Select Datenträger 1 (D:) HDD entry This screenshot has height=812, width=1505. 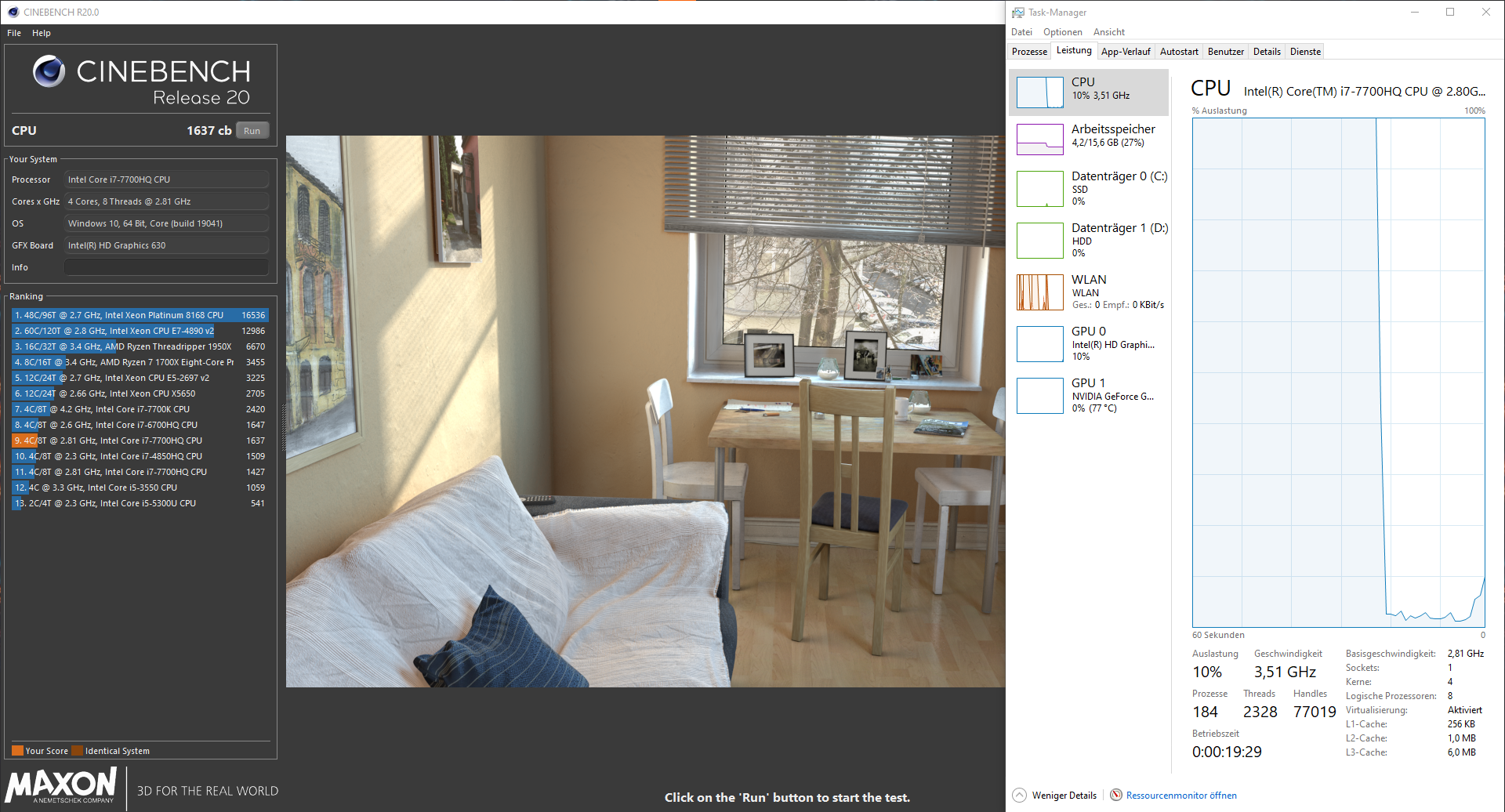tap(1090, 241)
